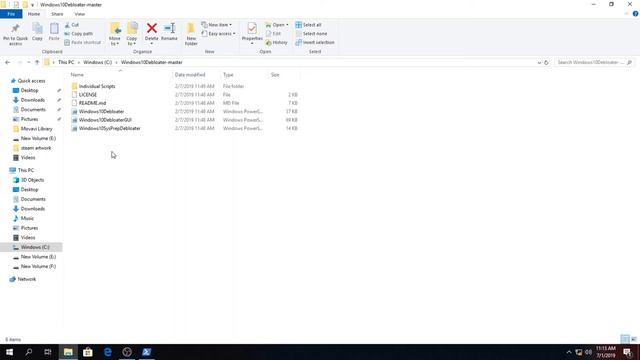Click Invert selection in ribbon
The height and width of the screenshot is (360, 640).
coord(315,42)
